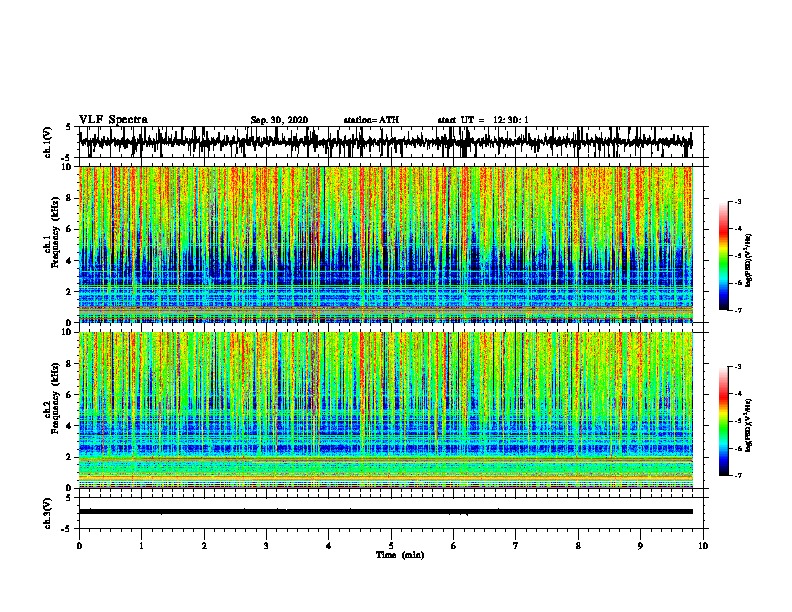Image resolution: width=792 pixels, height=612 pixels.
Task: Click time axis tick label "5"
Action: point(391,546)
